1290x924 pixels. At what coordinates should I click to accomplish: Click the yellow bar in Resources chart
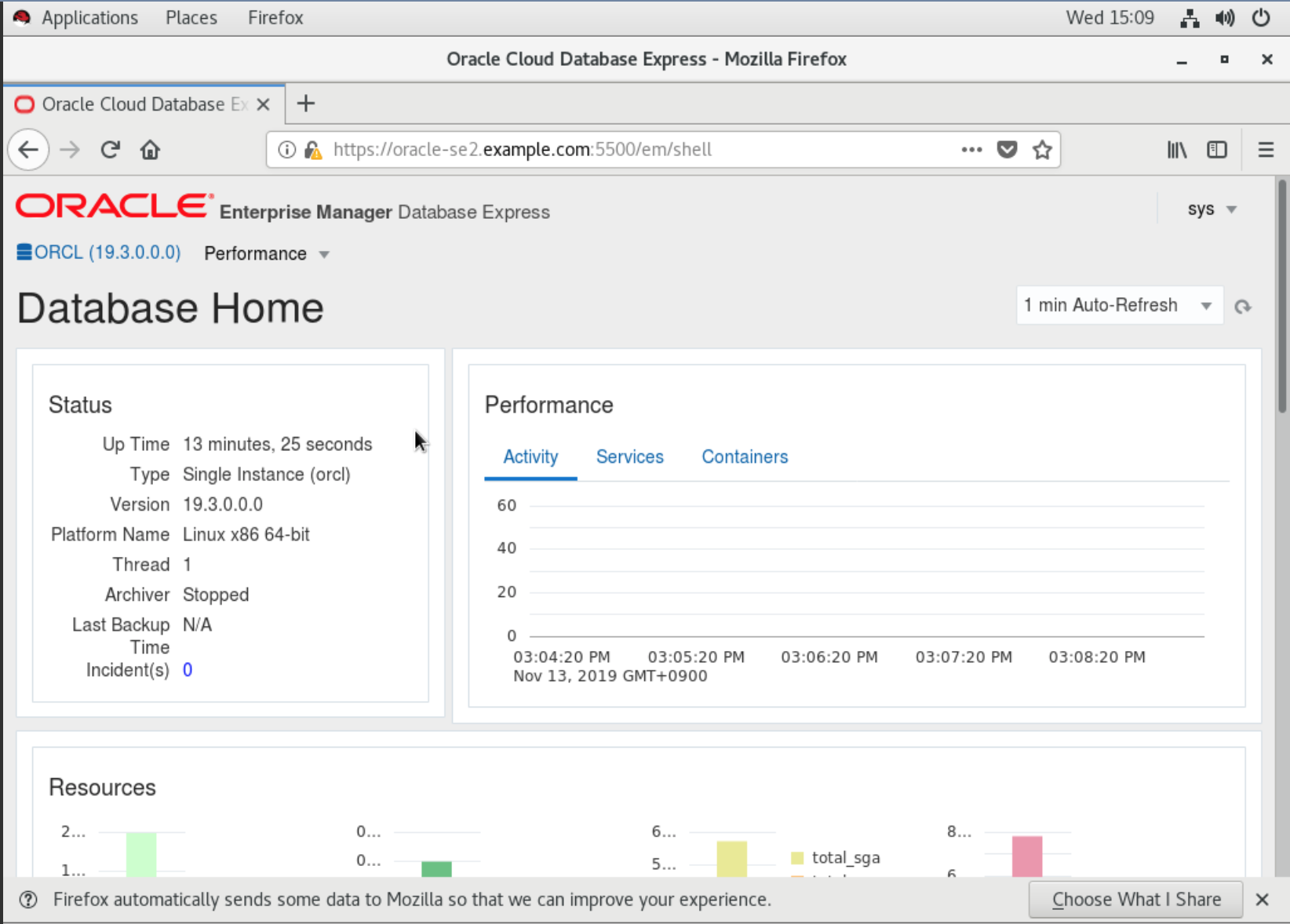point(732,859)
